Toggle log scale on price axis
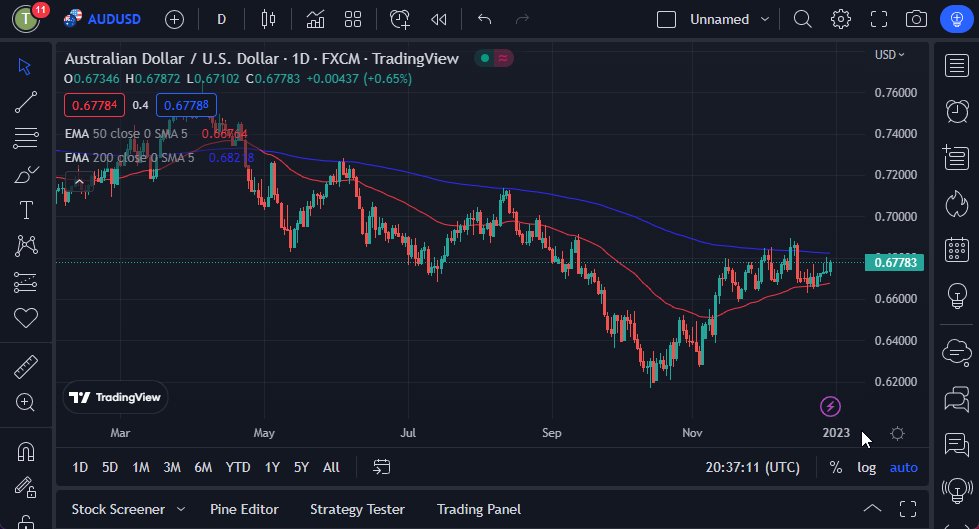Screen dimensions: 979x529 [866, 467]
